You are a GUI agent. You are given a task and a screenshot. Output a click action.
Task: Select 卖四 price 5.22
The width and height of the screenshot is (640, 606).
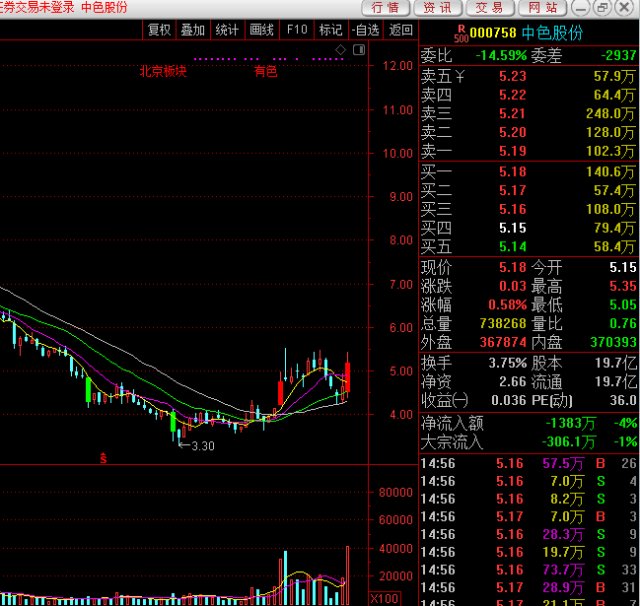pyautogui.click(x=513, y=95)
